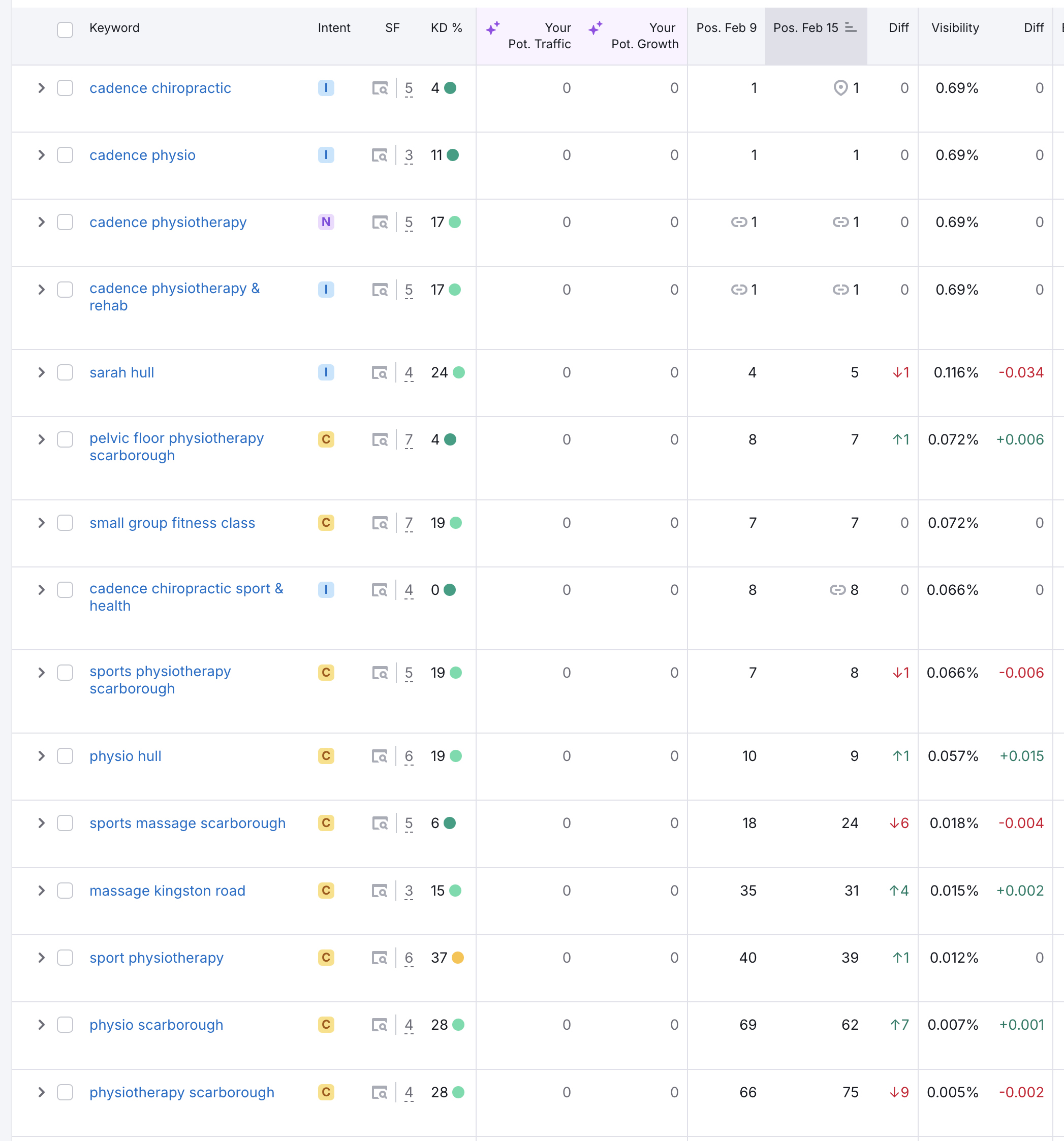Click the AI sparkle icon beside Your Pot. Growth
Viewport: 1064px width, 1141px height.
[x=596, y=27]
